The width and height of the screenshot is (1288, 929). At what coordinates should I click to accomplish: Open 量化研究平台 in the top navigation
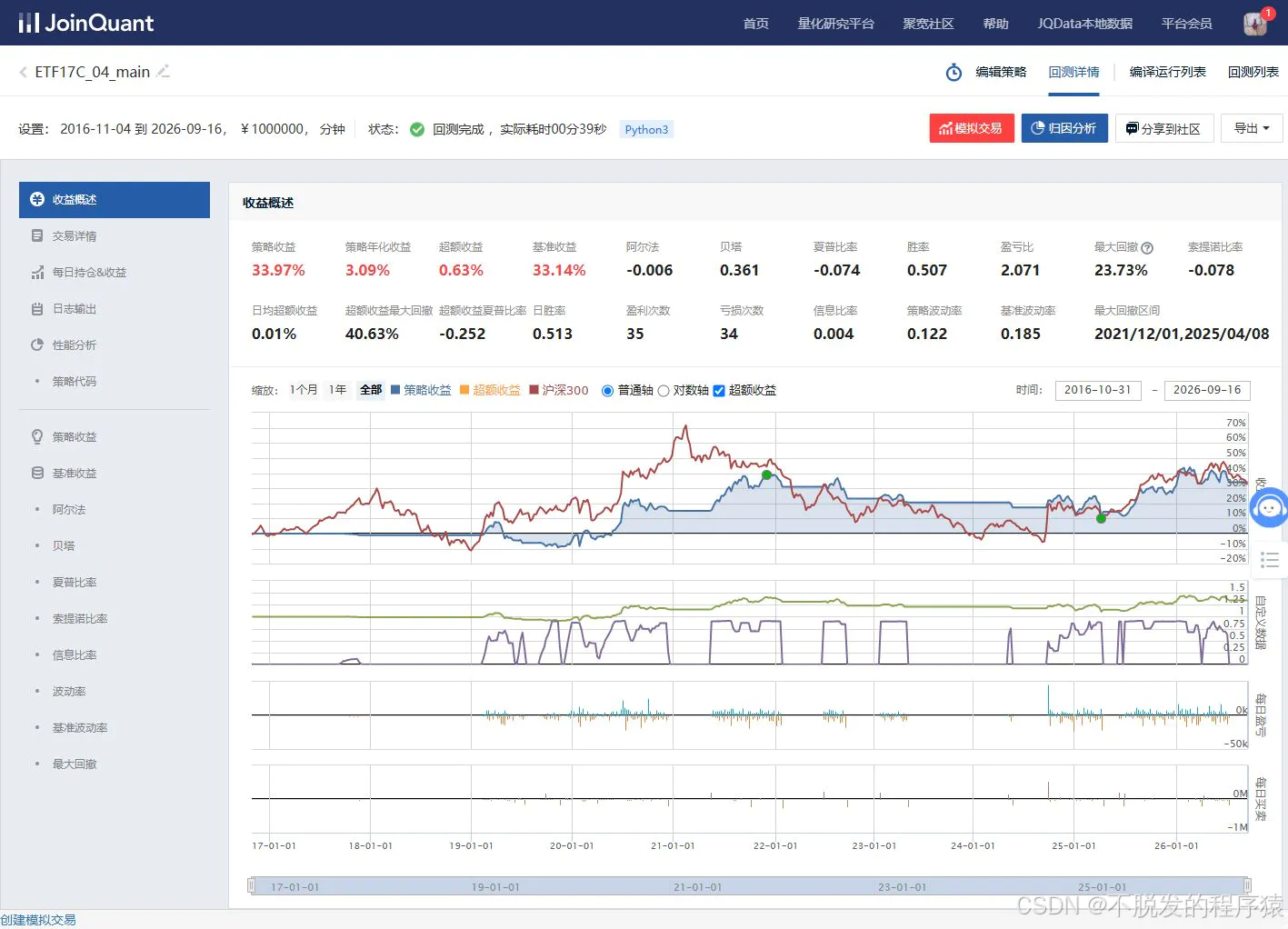(x=836, y=24)
